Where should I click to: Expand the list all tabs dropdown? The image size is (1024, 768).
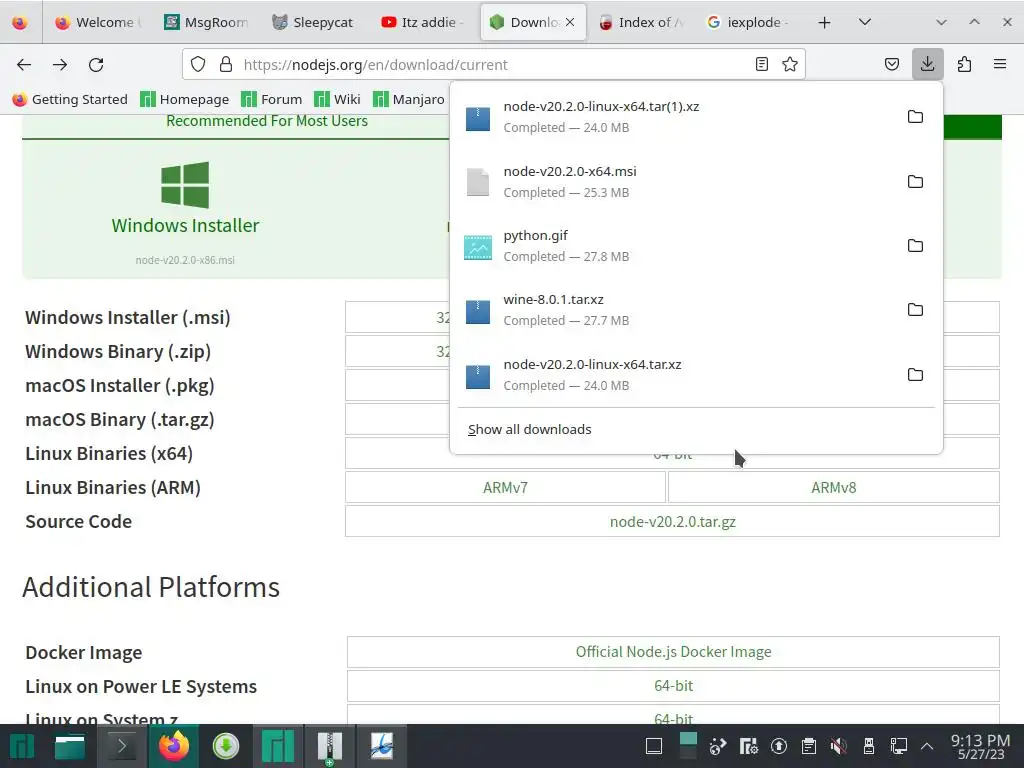865,22
